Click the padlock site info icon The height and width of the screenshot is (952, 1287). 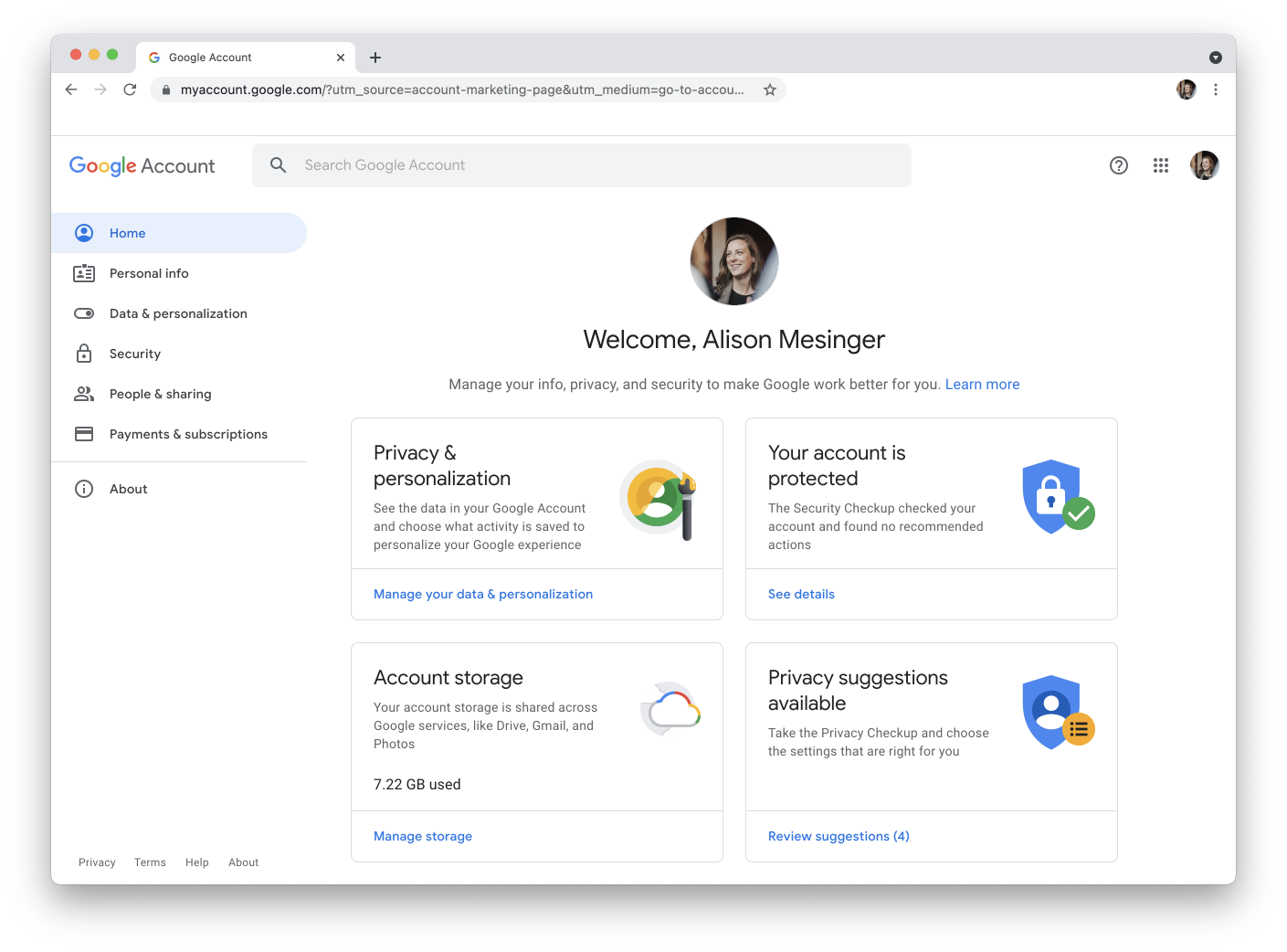pos(165,90)
